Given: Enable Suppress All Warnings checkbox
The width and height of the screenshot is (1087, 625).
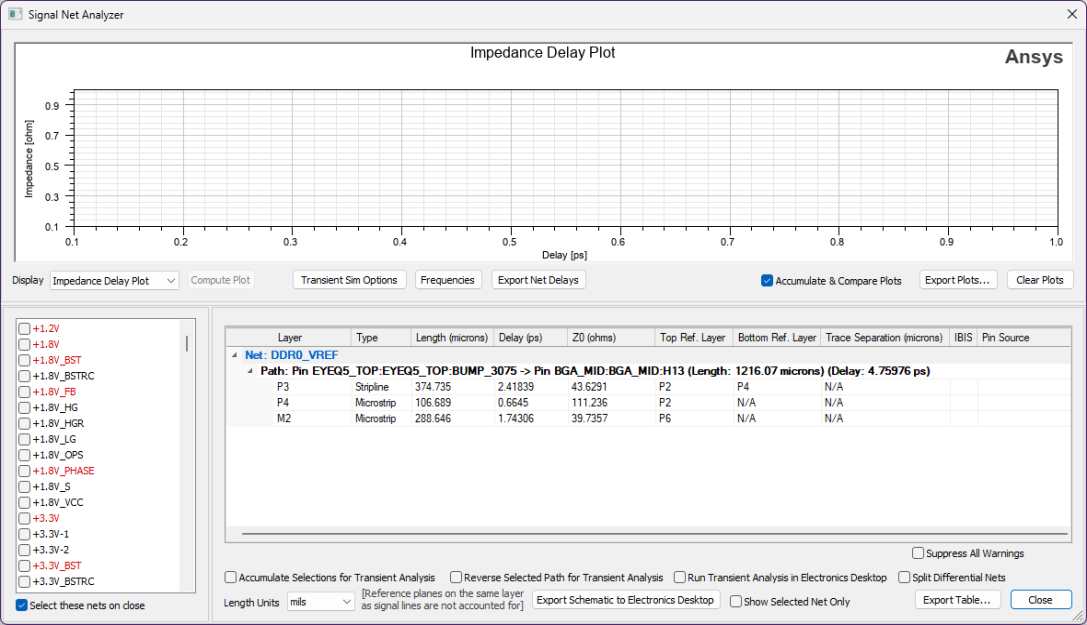Looking at the screenshot, I should [918, 553].
